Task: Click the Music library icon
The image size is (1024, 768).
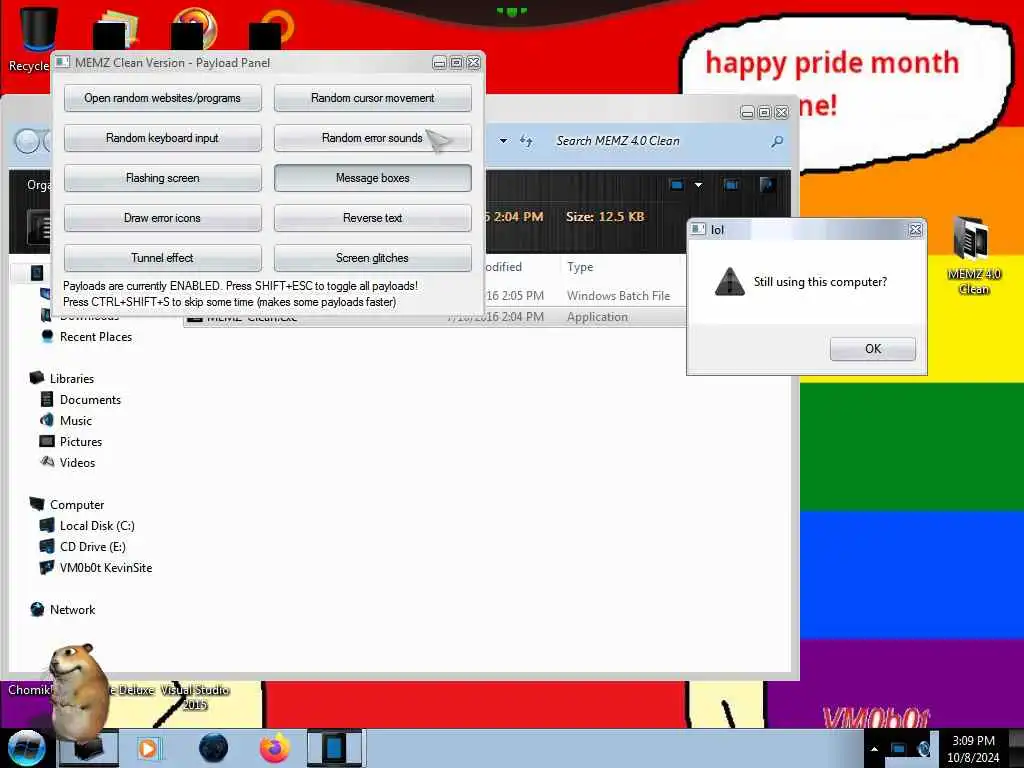Action: (47, 421)
